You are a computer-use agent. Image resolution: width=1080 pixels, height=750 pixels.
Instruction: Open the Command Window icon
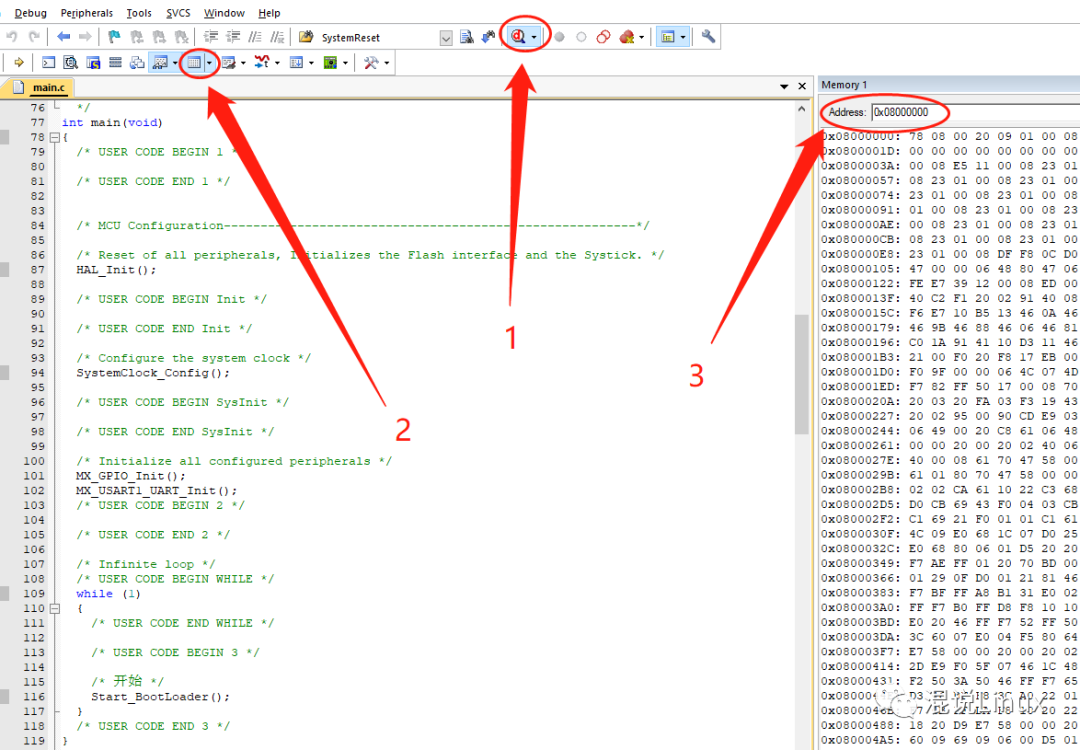coord(48,63)
